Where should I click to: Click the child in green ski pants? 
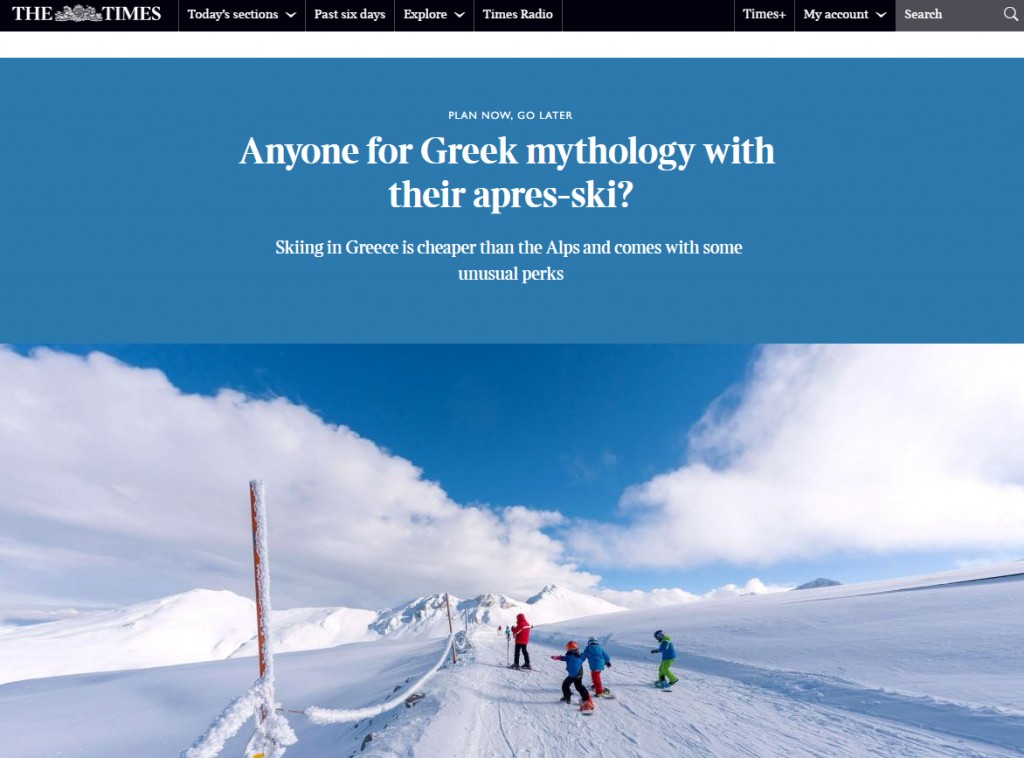point(665,659)
